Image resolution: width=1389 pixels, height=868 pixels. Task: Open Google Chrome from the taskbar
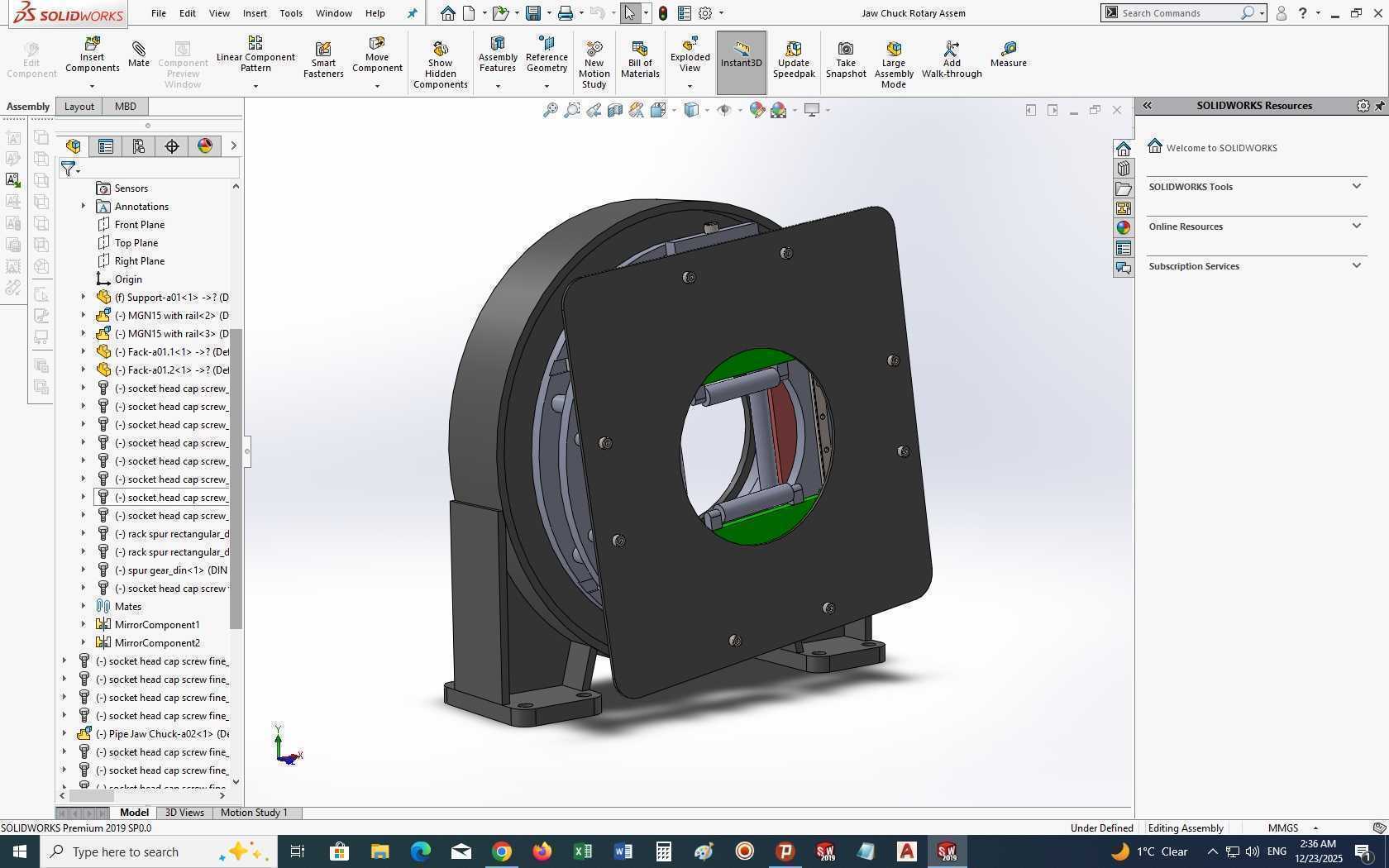click(502, 851)
